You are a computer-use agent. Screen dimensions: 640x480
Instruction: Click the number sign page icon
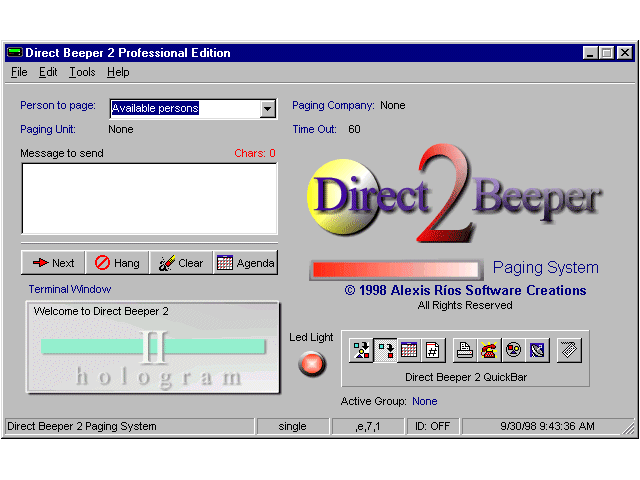432,350
